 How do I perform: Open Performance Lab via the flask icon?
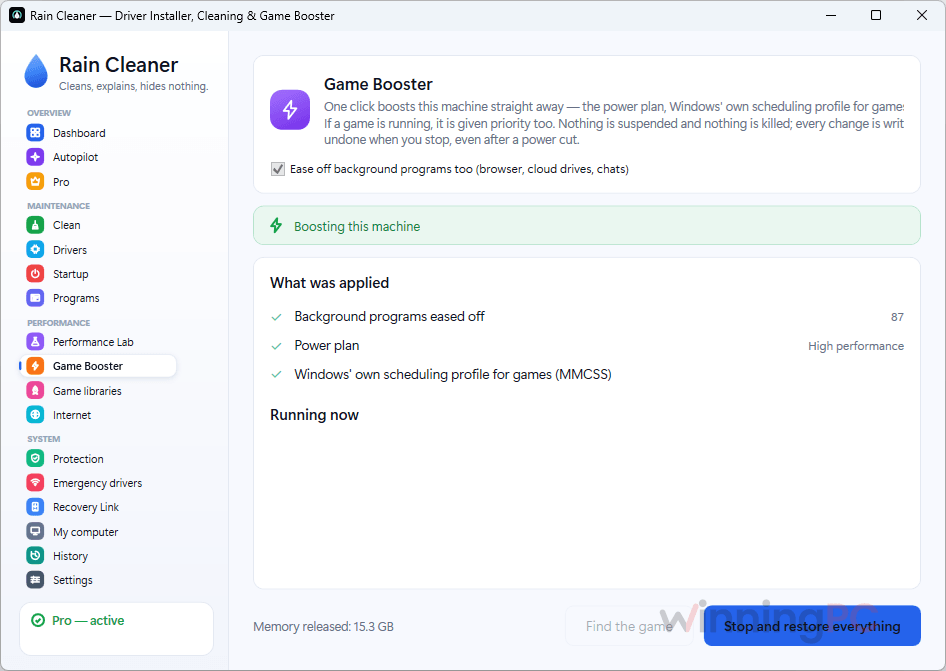point(35,342)
